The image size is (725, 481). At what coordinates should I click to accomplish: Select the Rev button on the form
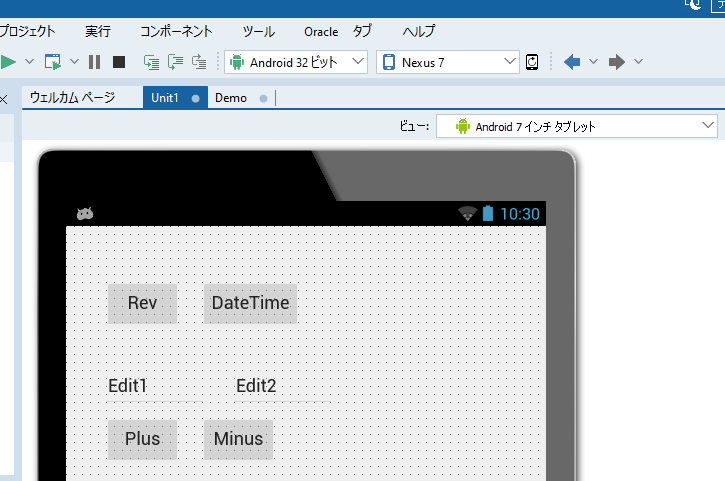[x=142, y=303]
